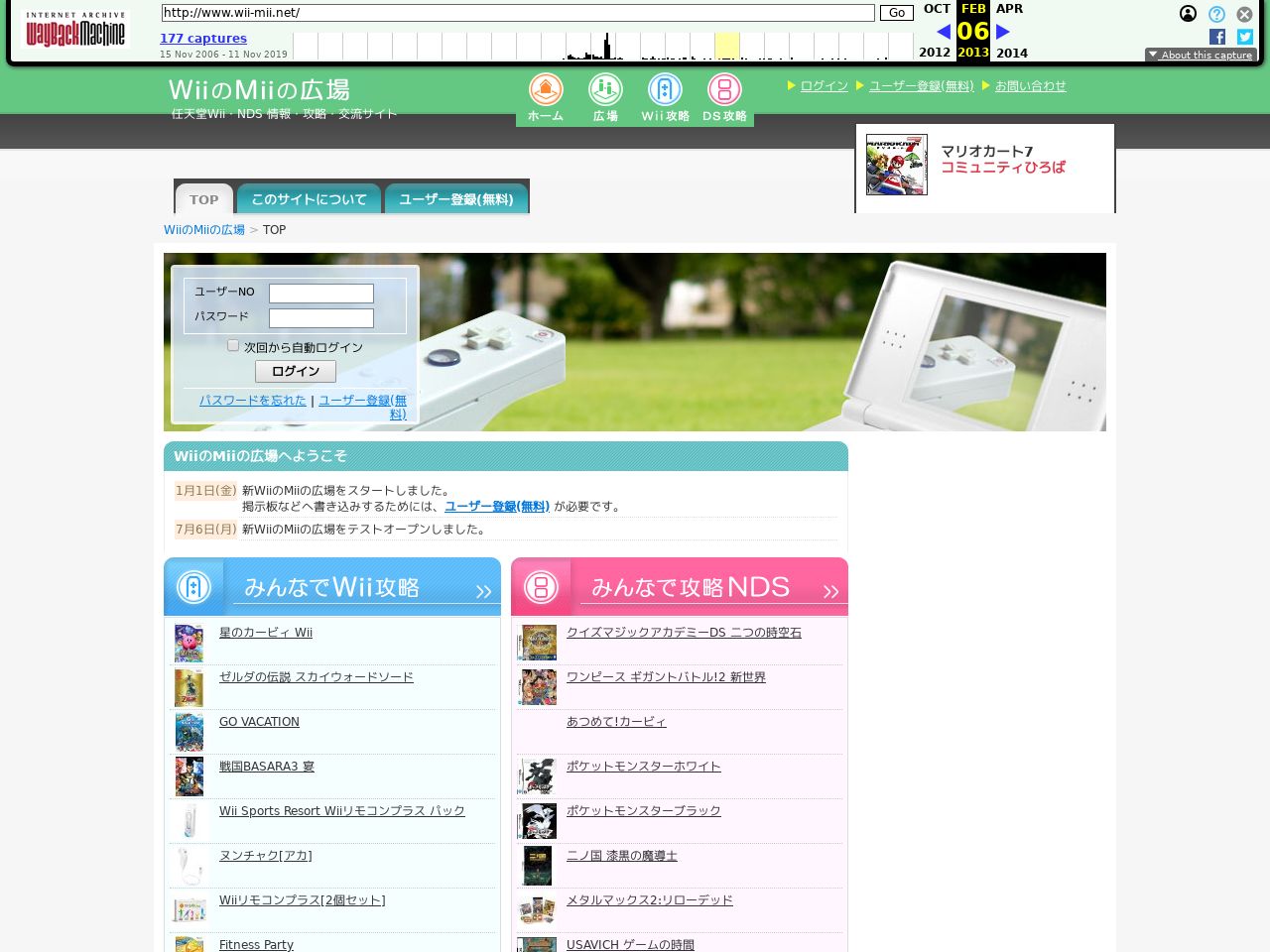The height and width of the screenshot is (952, 1270).
Task: Click the Wayback URL address field
Action: pyautogui.click(x=518, y=13)
